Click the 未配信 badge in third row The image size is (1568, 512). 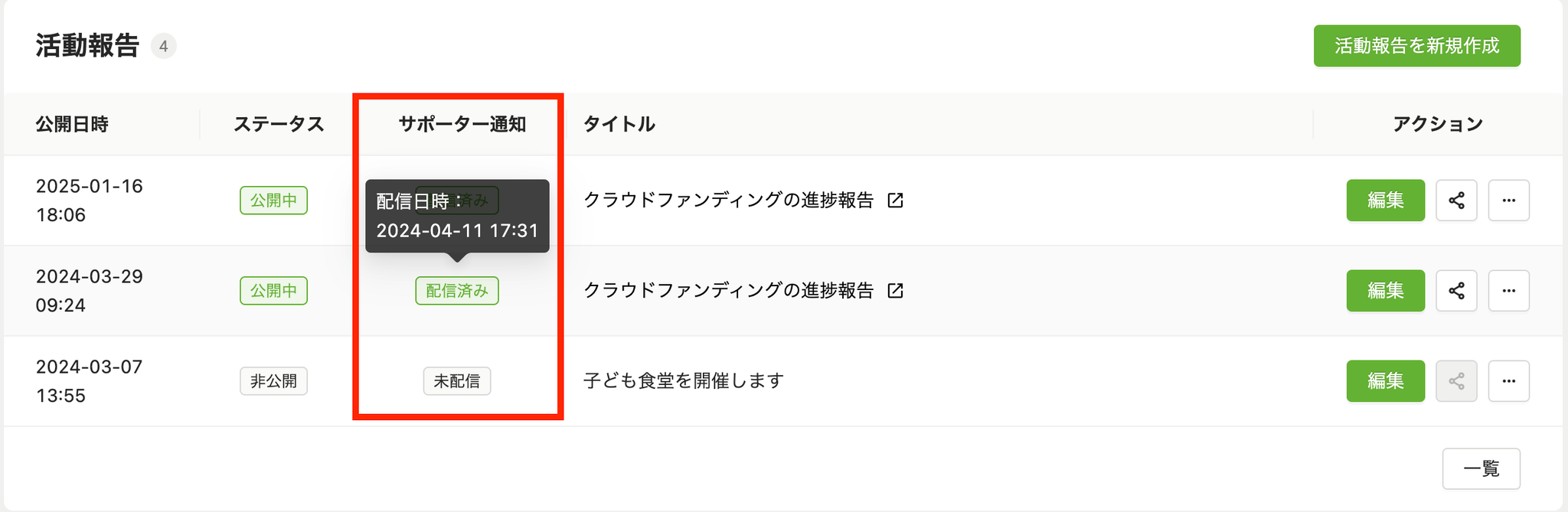[457, 381]
